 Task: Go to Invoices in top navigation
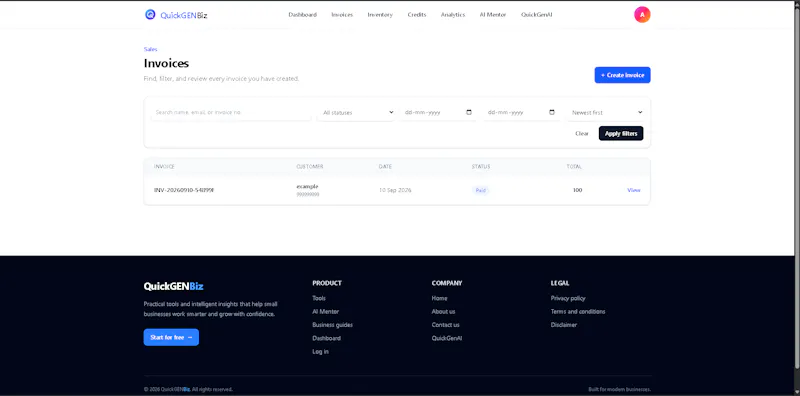point(342,15)
